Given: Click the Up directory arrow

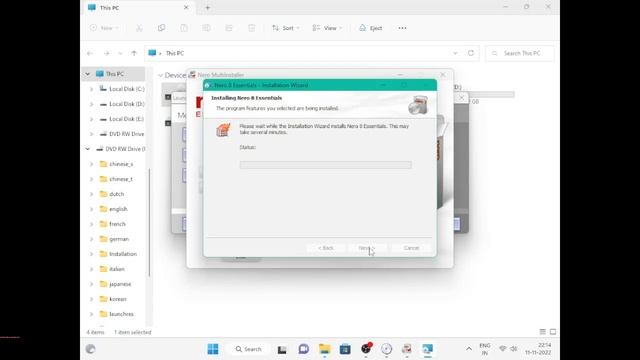Looking at the screenshot, I should [x=134, y=53].
